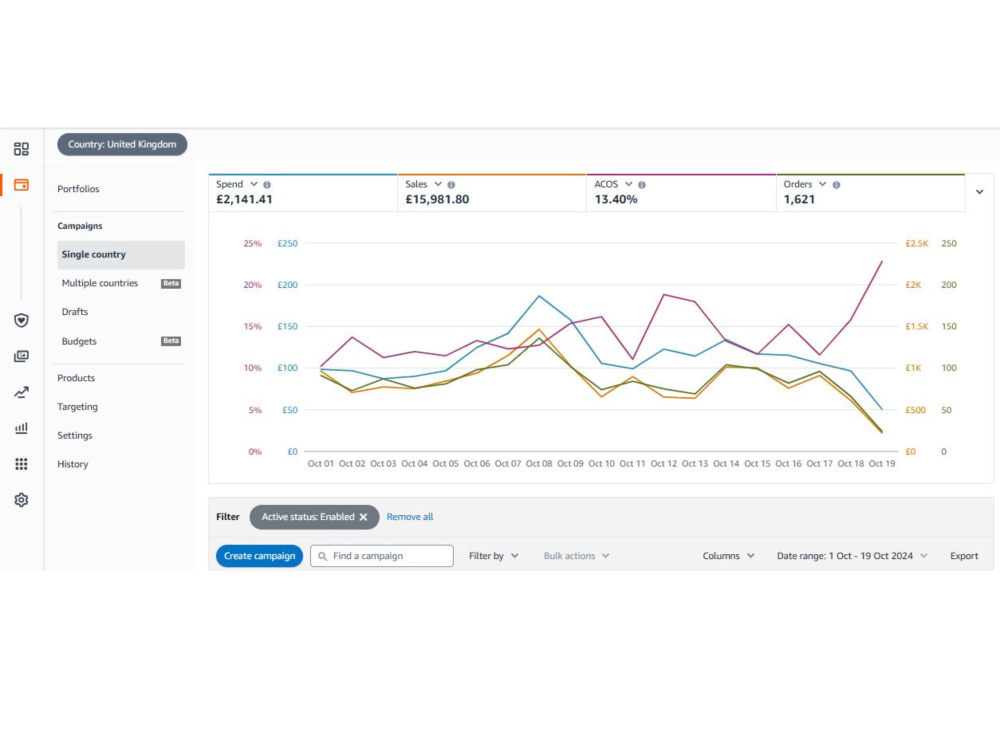Open the bar chart reports icon
Image resolution: width=1000 pixels, height=750 pixels.
pos(21,428)
